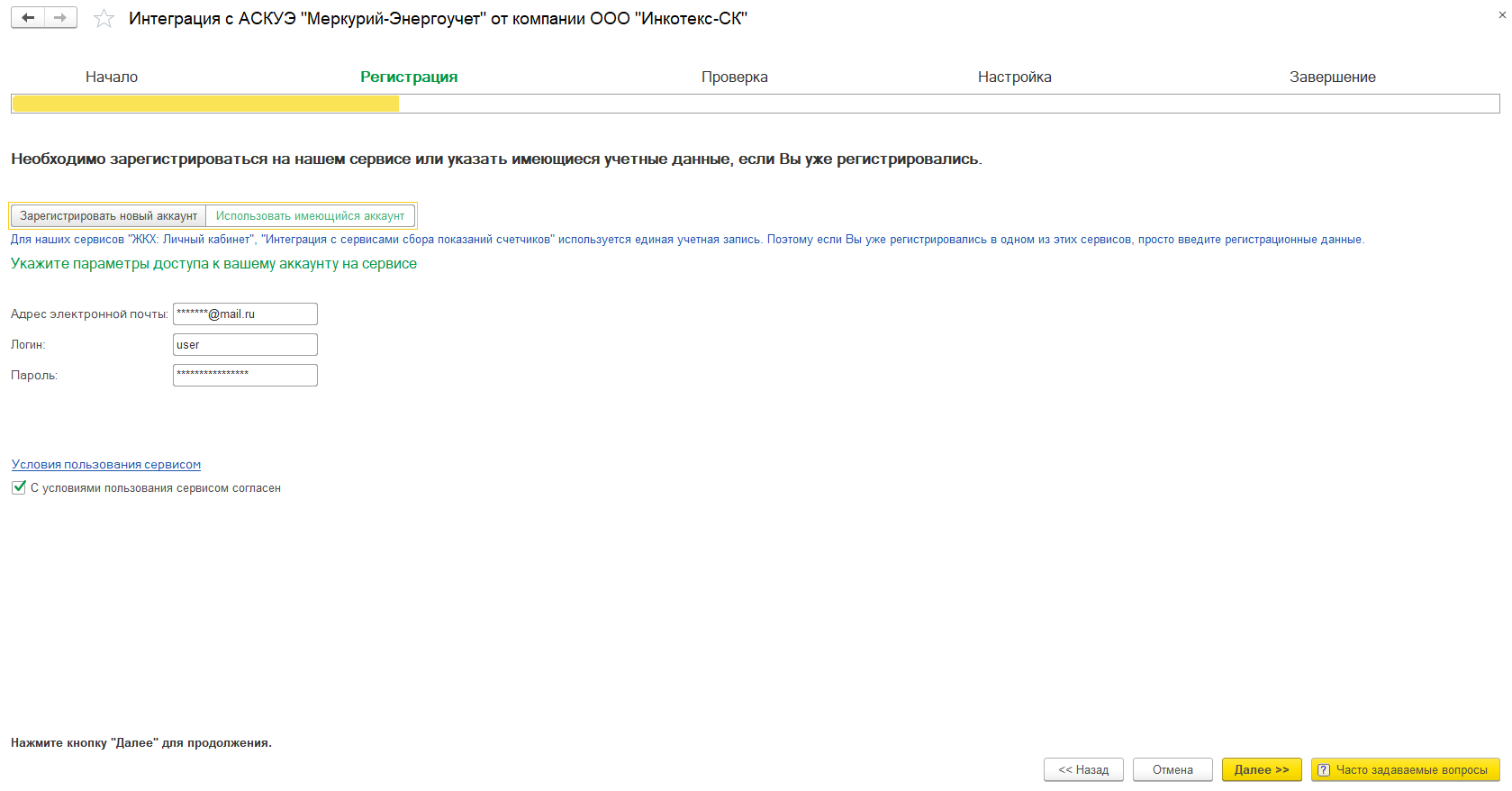
Task: Open the 'Начало' wizard step
Action: pyautogui.click(x=112, y=77)
